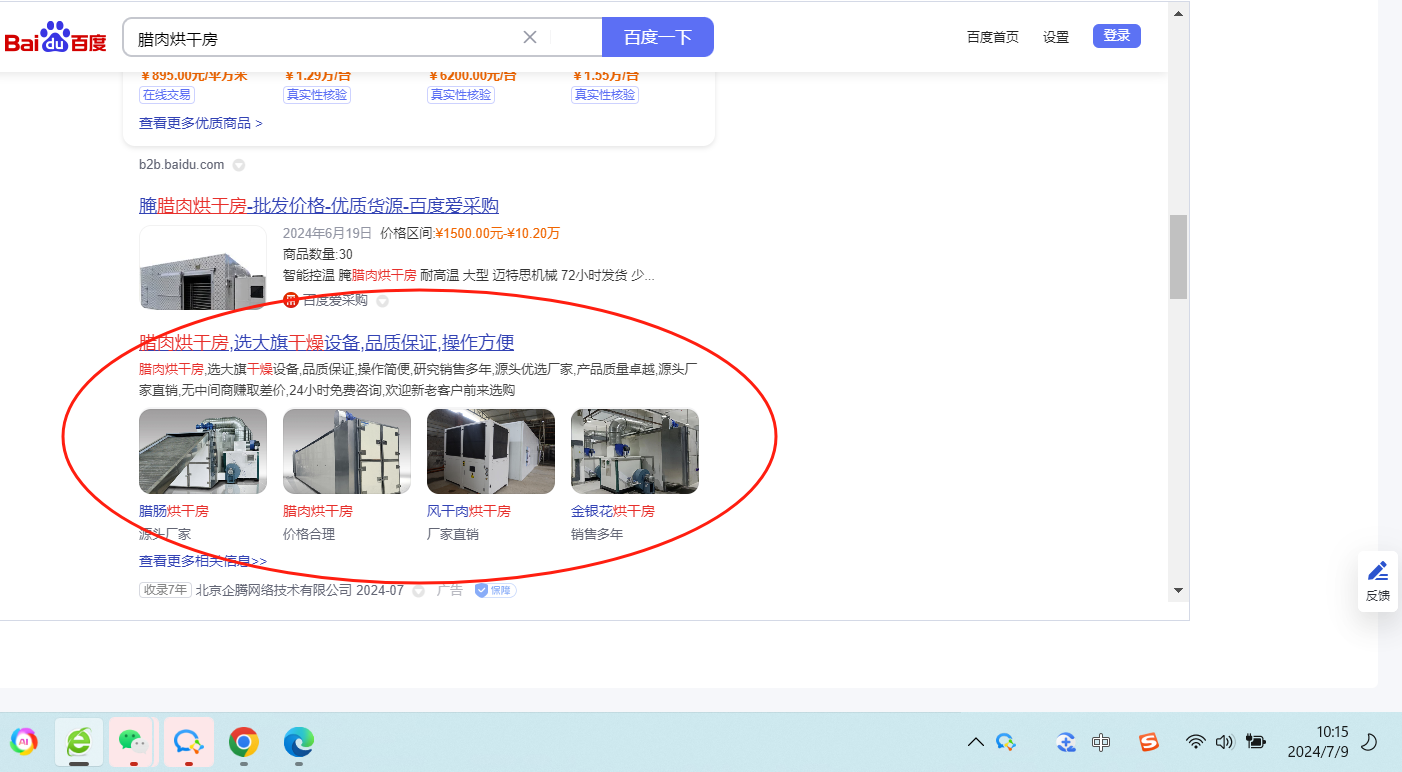1402x772 pixels.
Task: Click 真实性核验 tag under ¥1.29万
Action: tap(317, 95)
